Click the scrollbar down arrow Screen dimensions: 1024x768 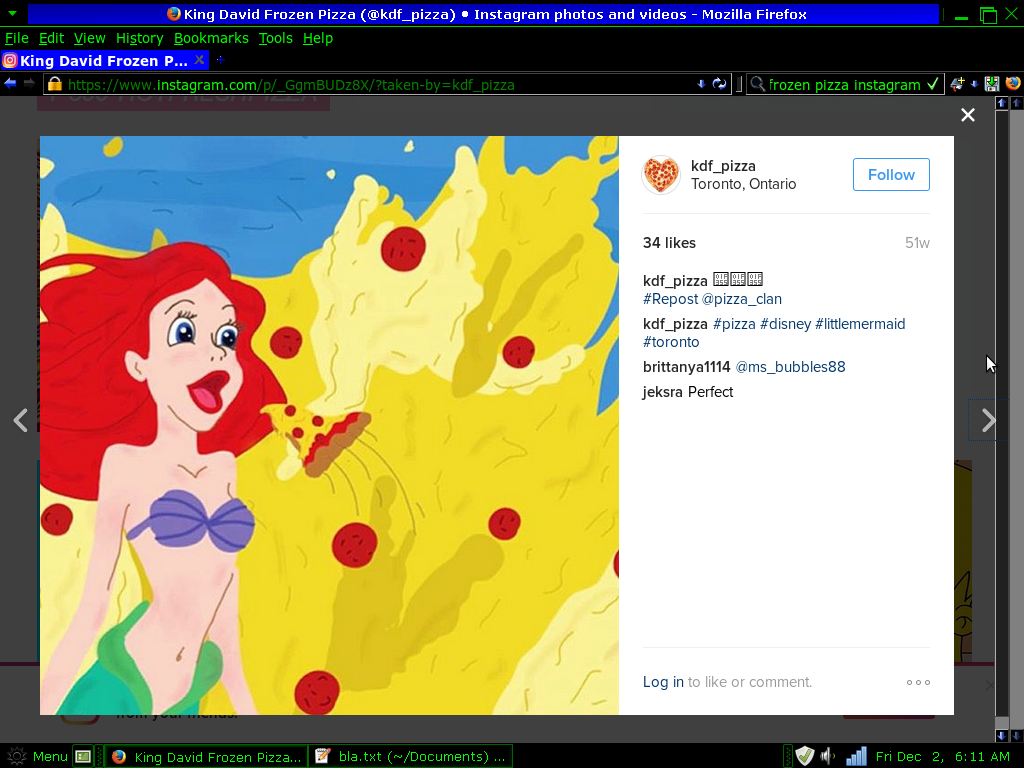tap(1002, 735)
